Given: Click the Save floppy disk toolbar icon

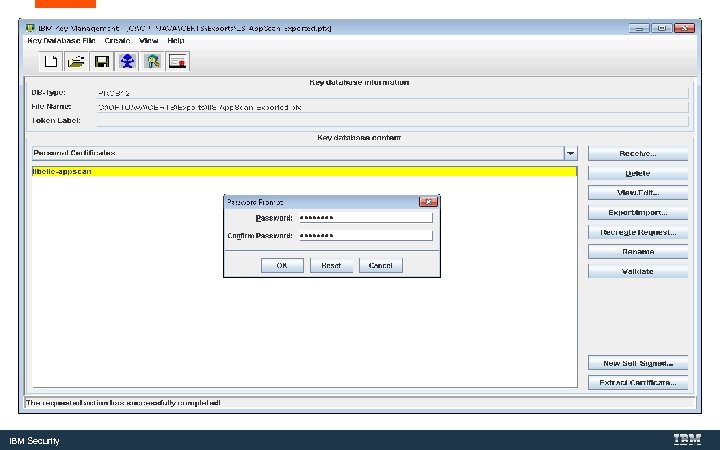Looking at the screenshot, I should [101, 61].
